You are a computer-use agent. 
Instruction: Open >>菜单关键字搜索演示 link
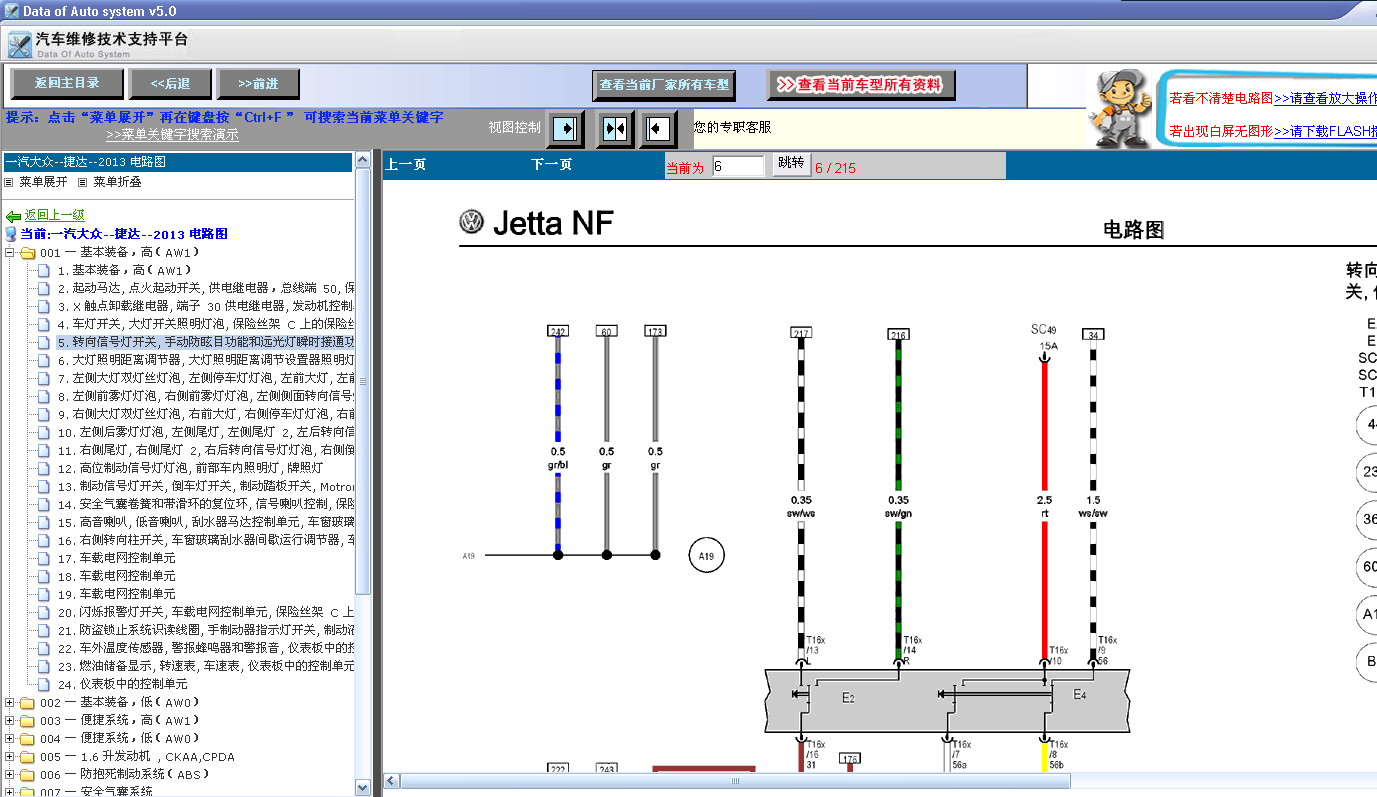172,134
